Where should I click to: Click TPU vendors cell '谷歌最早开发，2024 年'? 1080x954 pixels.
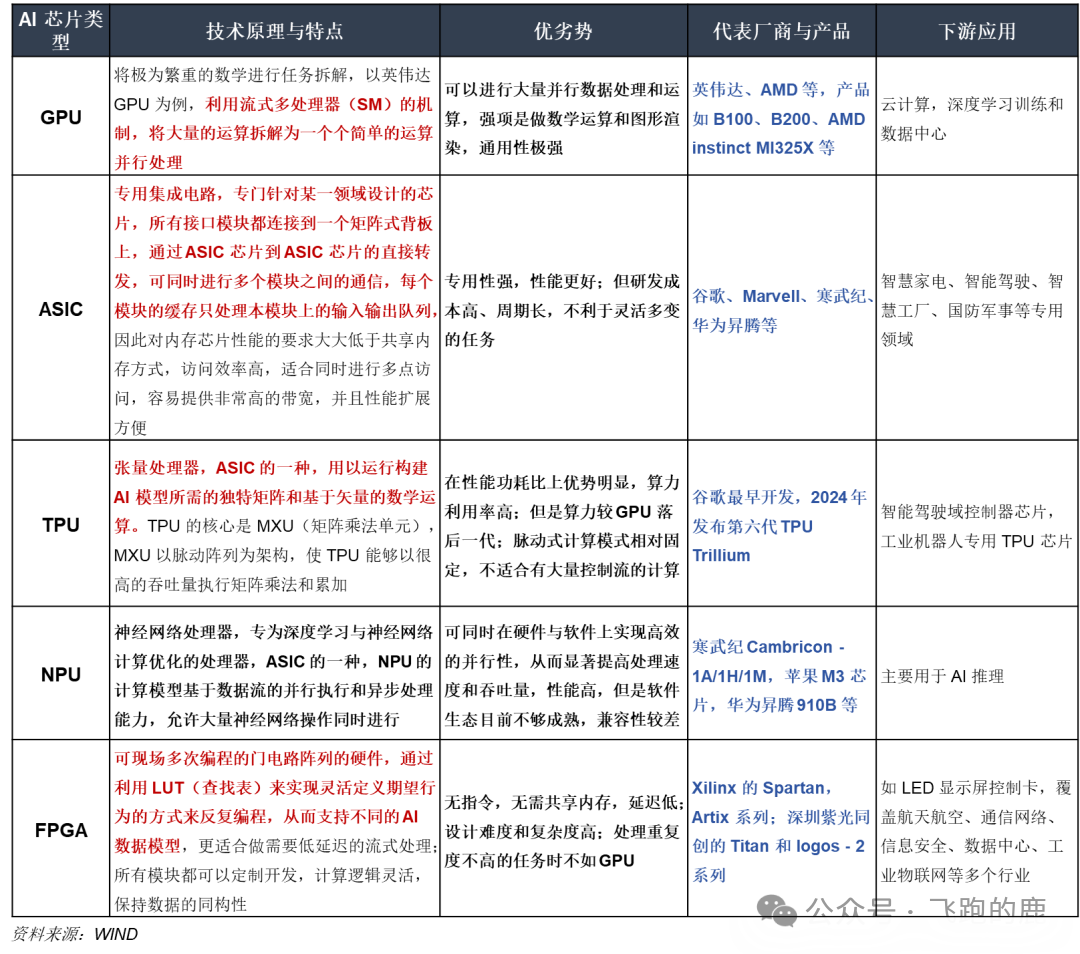pos(779,497)
